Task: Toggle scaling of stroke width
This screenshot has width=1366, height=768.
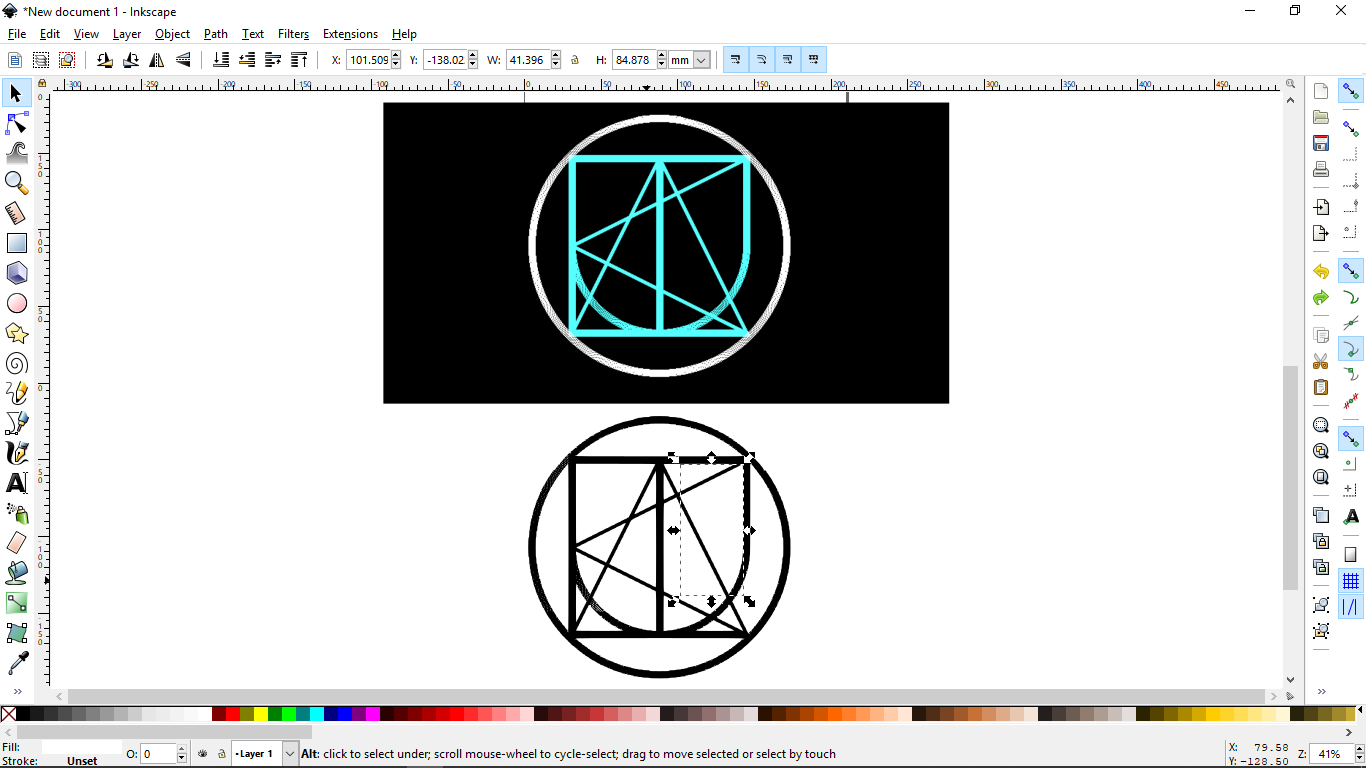Action: 736,60
